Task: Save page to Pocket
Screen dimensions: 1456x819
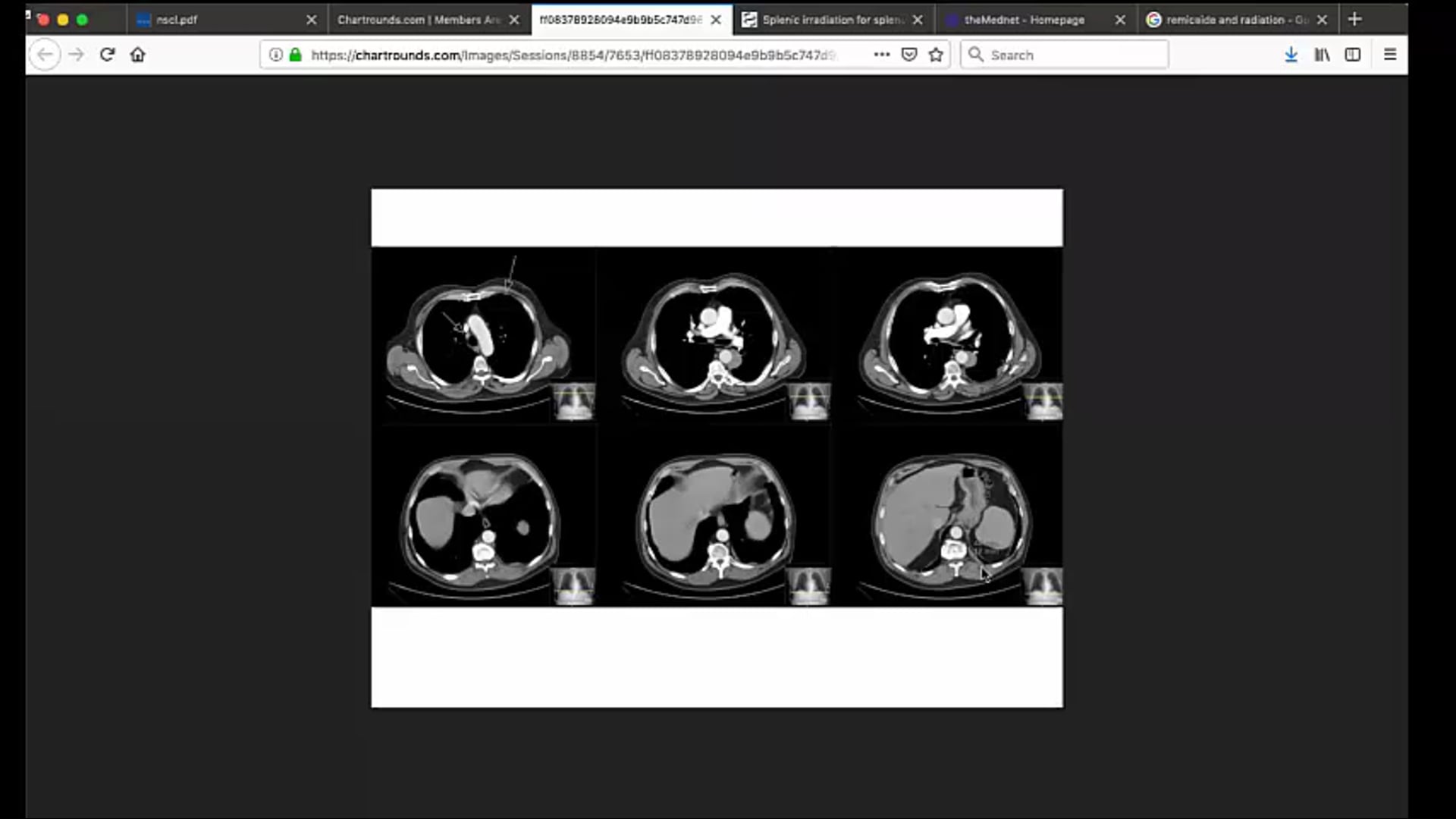Action: pos(908,55)
